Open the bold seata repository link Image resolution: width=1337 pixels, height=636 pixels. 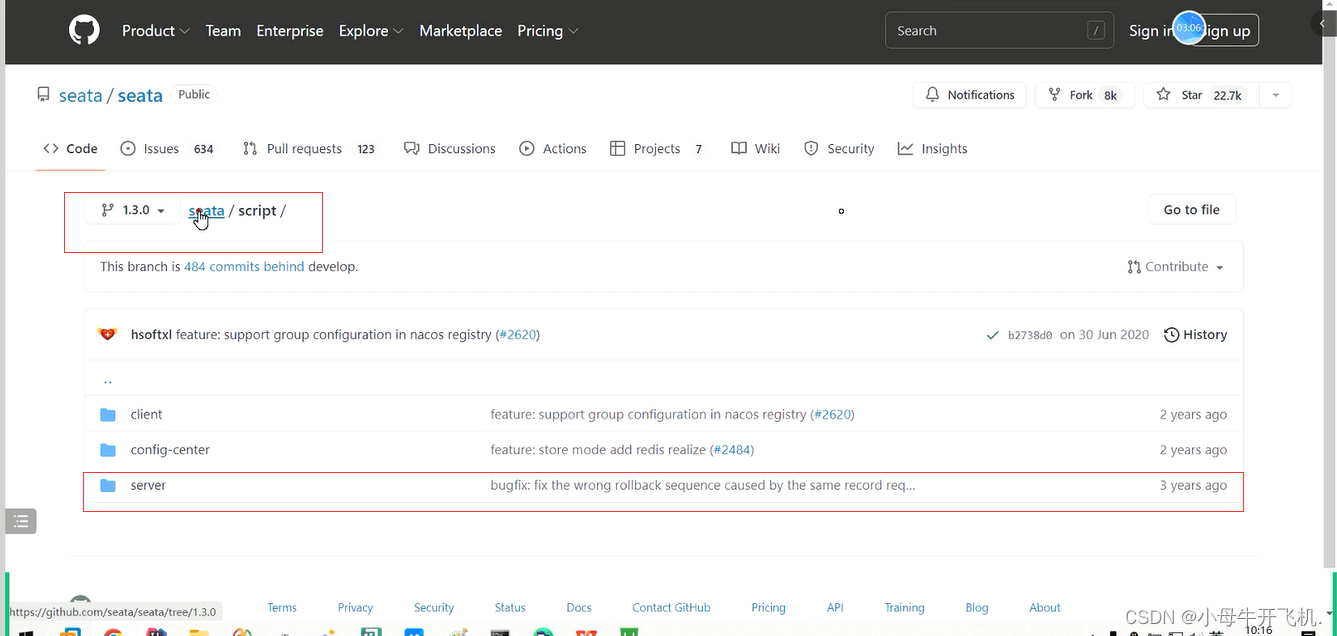(x=140, y=95)
